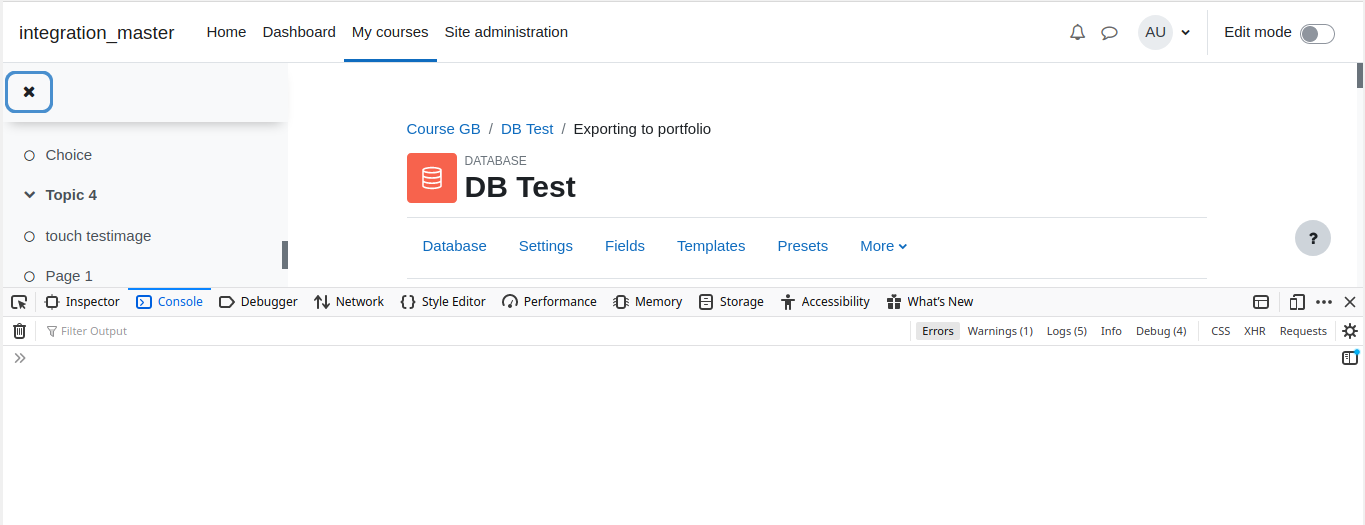The image size is (1365, 525).
Task: Open the Debugger devtools tab
Action: tap(258, 302)
